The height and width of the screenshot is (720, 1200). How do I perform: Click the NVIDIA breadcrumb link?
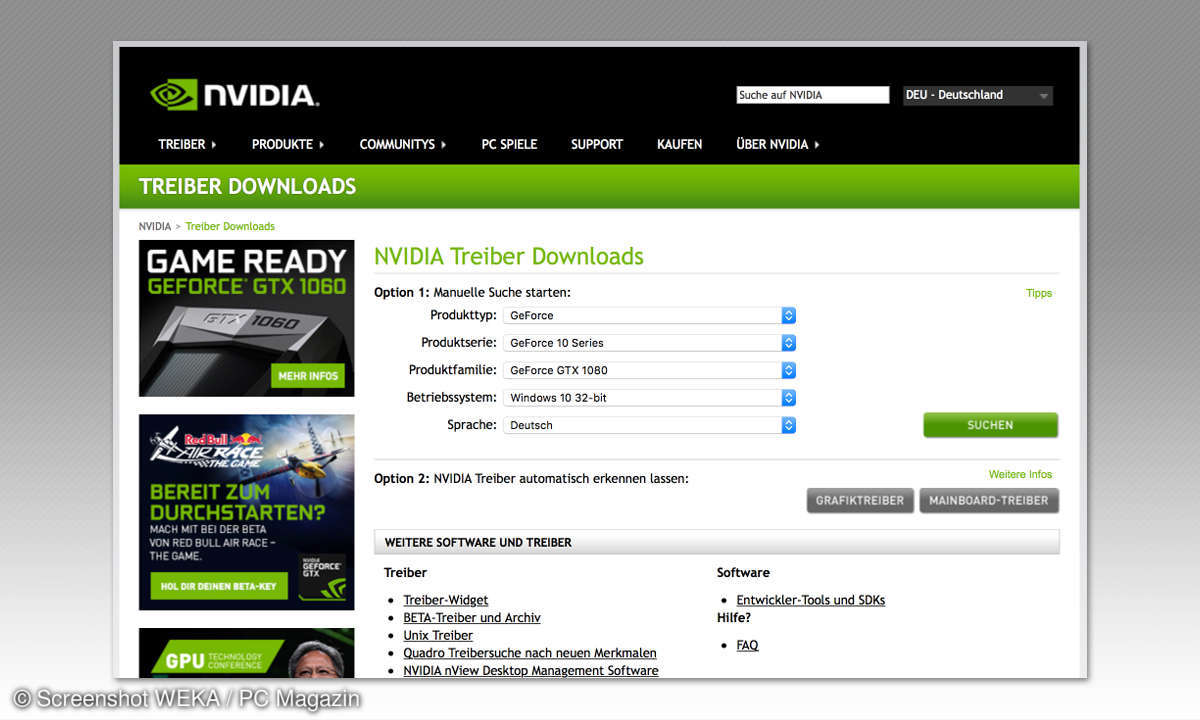(x=155, y=226)
